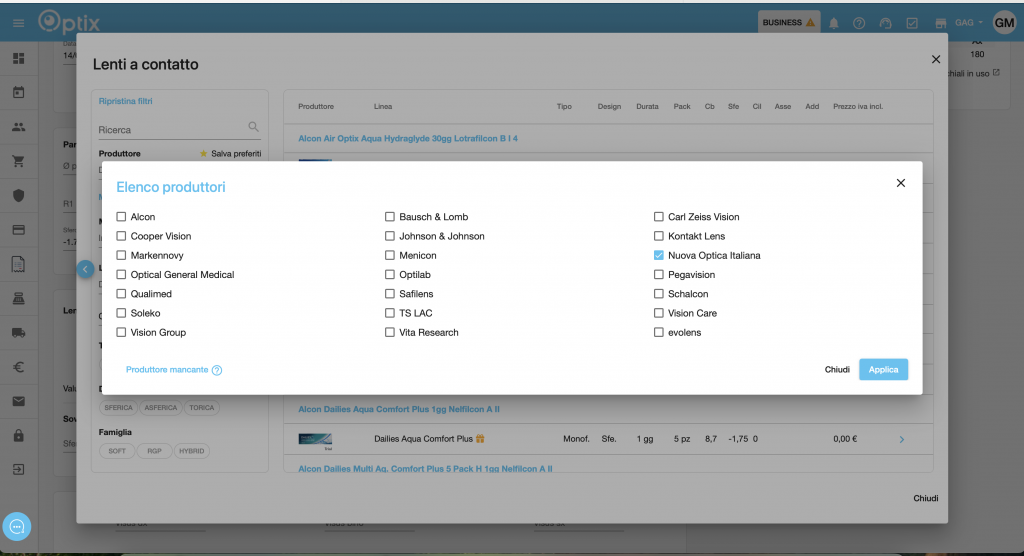1024x556 pixels.
Task: Uncheck Nuova Optica Italiana
Action: pyautogui.click(x=659, y=255)
